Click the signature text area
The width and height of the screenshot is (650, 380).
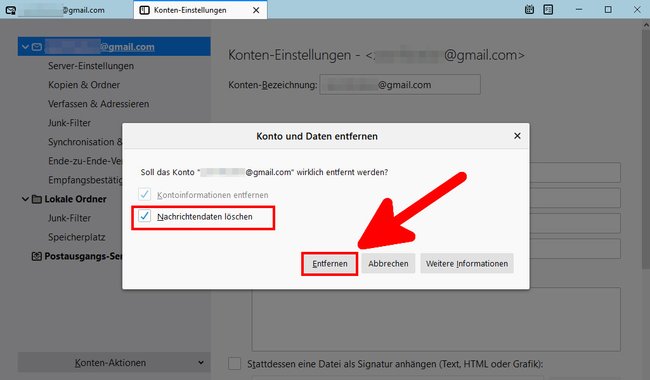436,319
